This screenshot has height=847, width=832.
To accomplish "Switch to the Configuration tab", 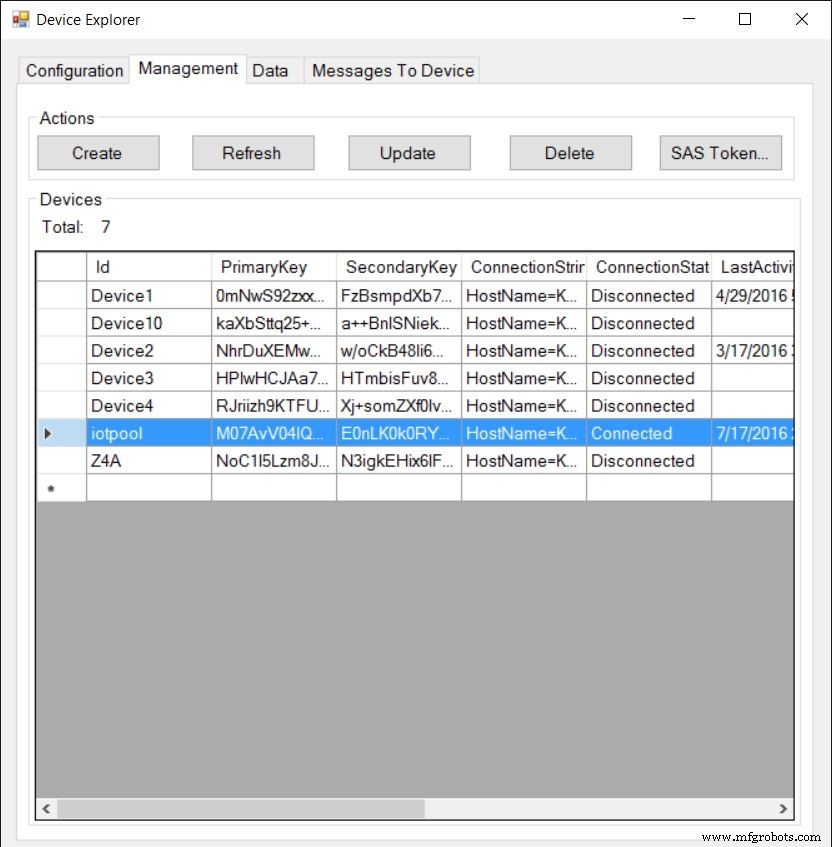I will (72, 71).
